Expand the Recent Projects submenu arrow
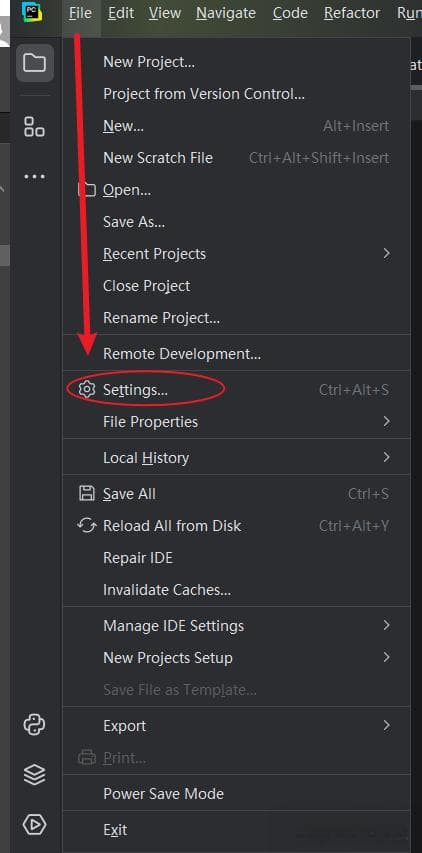This screenshot has height=853, width=422. pyautogui.click(x=386, y=254)
